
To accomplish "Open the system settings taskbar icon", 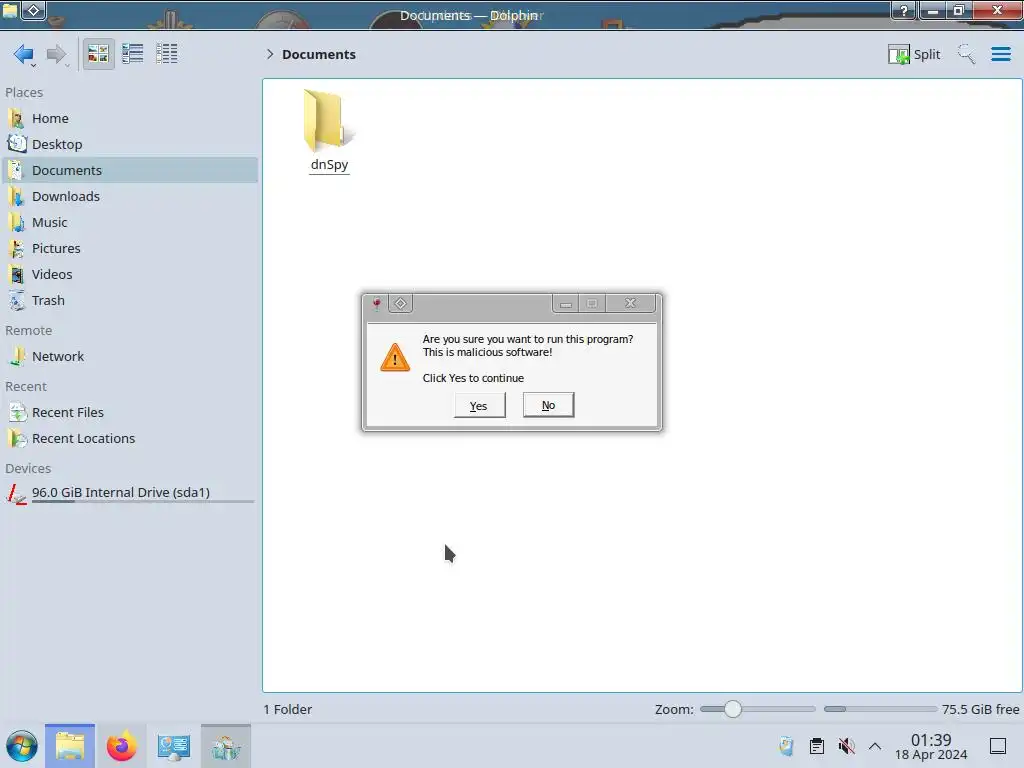I will pyautogui.click(x=174, y=746).
